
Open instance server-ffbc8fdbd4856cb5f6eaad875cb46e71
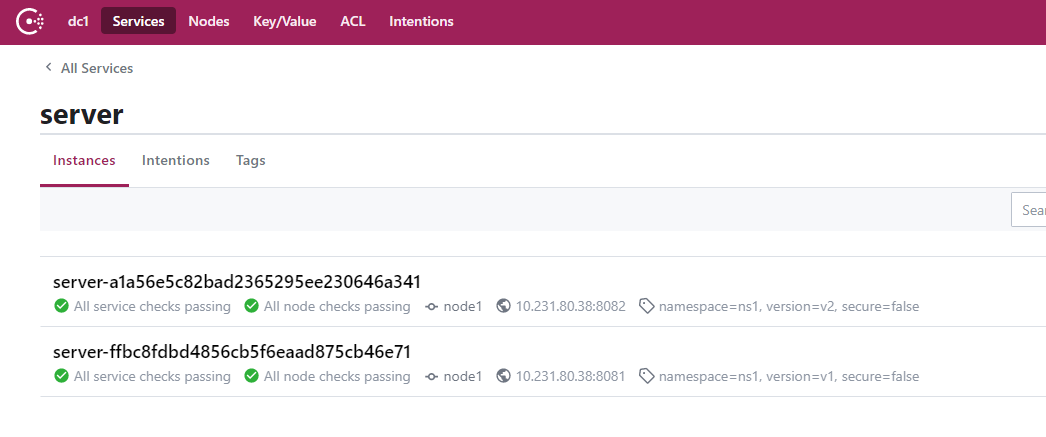[x=231, y=352]
